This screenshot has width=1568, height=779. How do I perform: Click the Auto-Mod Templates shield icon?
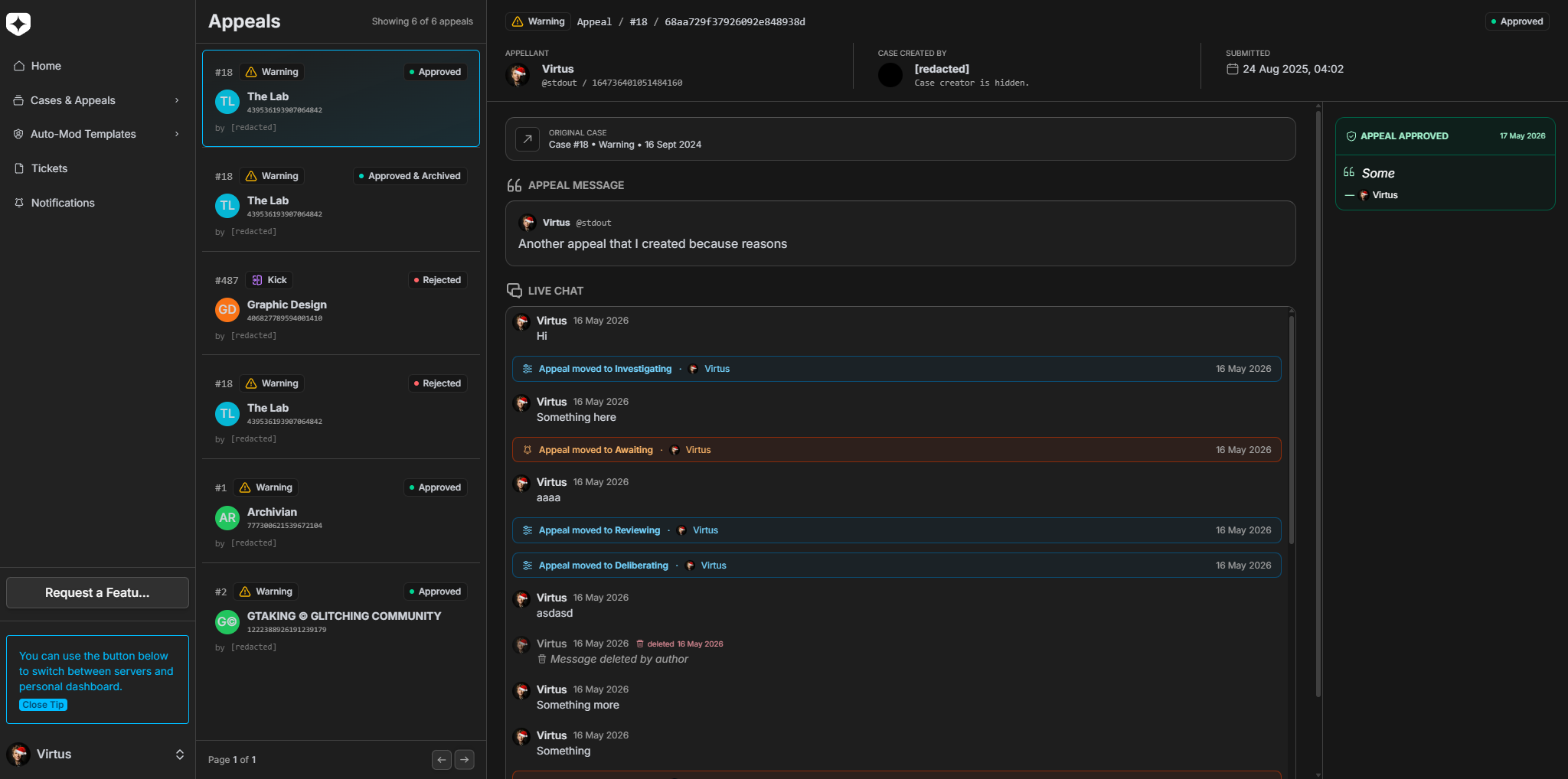[x=18, y=134]
